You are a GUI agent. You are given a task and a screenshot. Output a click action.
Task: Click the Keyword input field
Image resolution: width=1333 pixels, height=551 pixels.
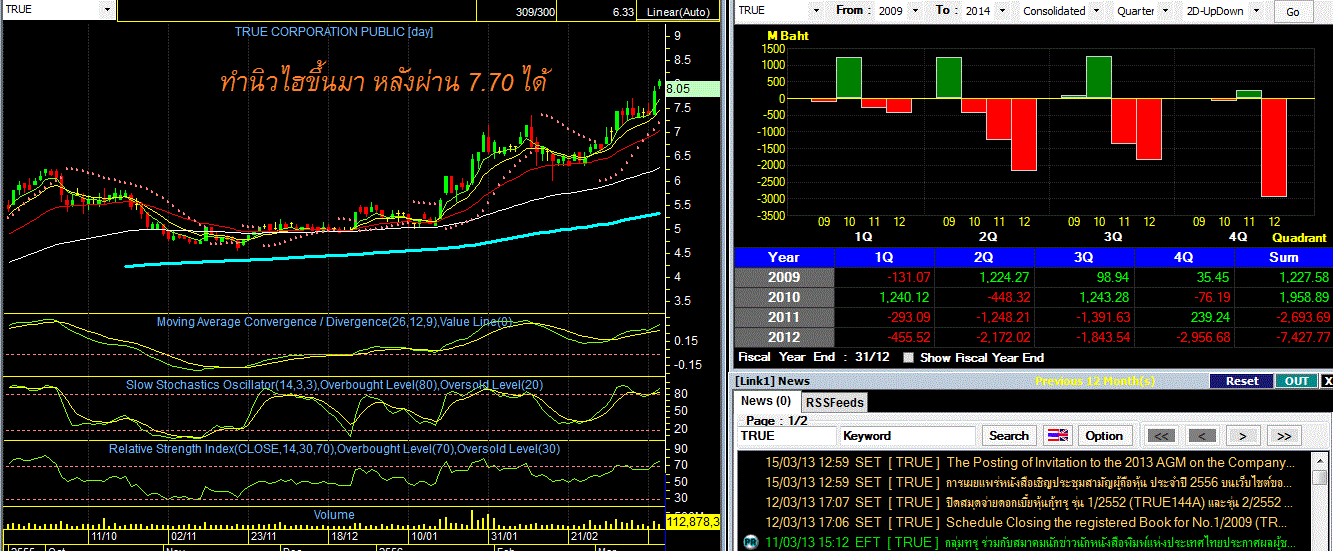coord(907,436)
